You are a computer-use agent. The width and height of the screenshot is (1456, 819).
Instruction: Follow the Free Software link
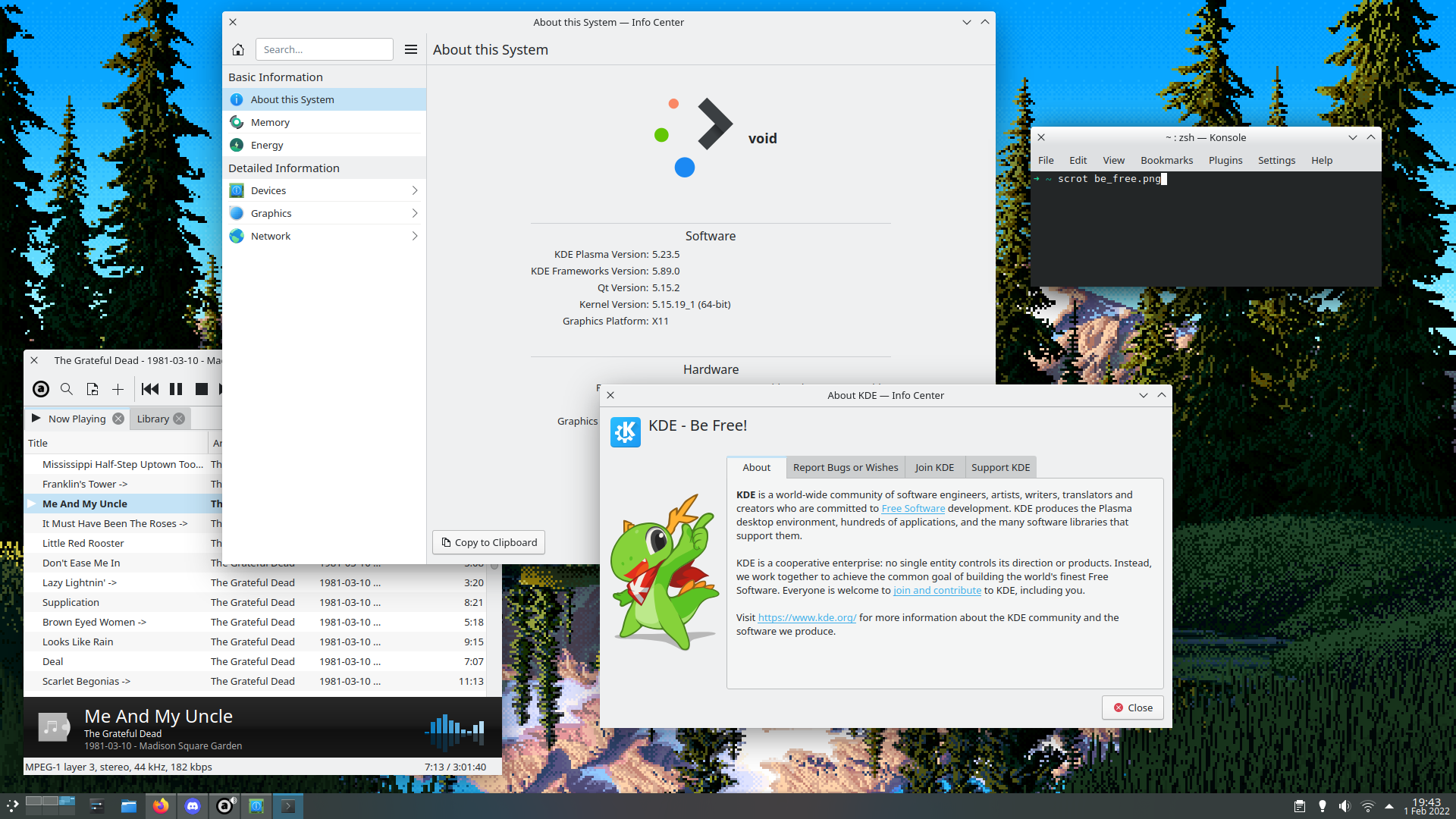[913, 509]
